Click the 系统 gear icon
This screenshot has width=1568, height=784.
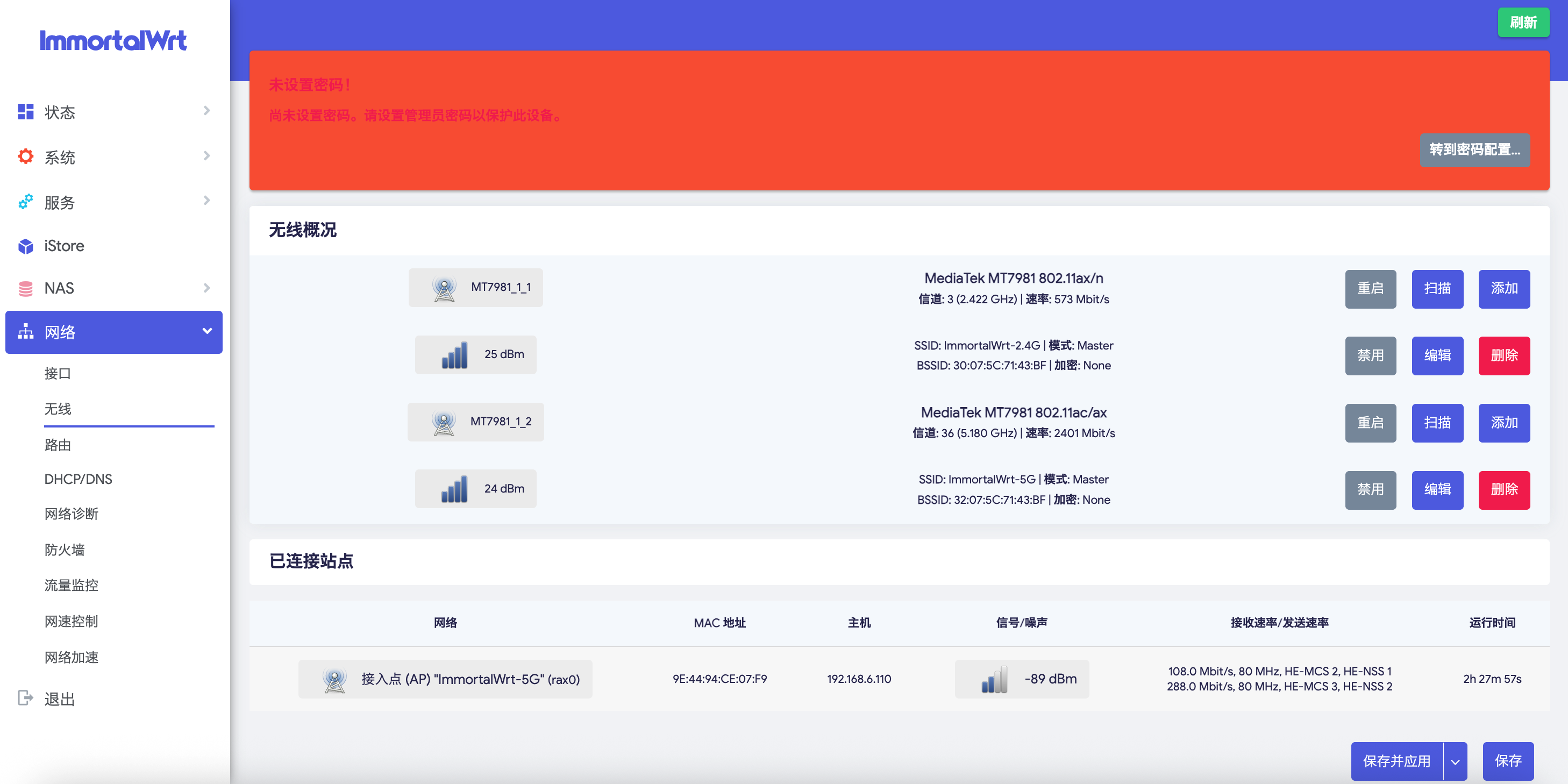pos(26,156)
